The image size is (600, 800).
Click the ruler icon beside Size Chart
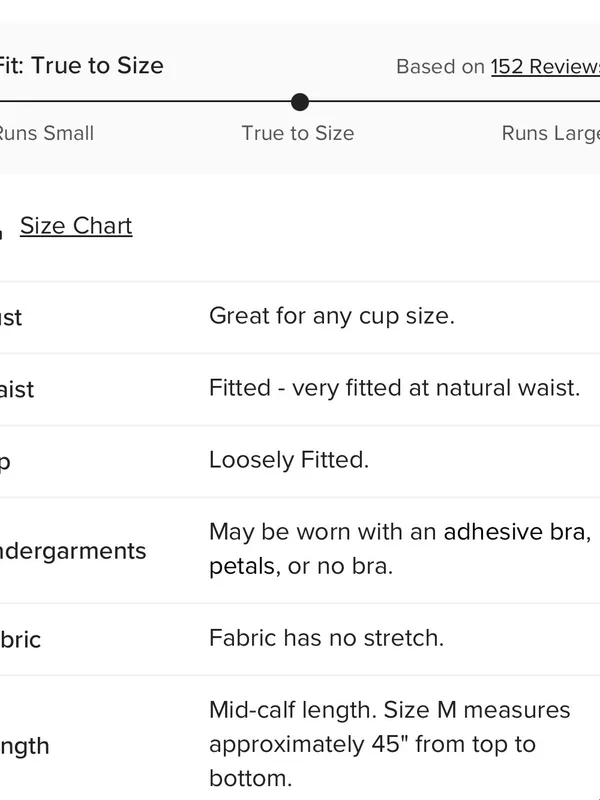coord(2,232)
